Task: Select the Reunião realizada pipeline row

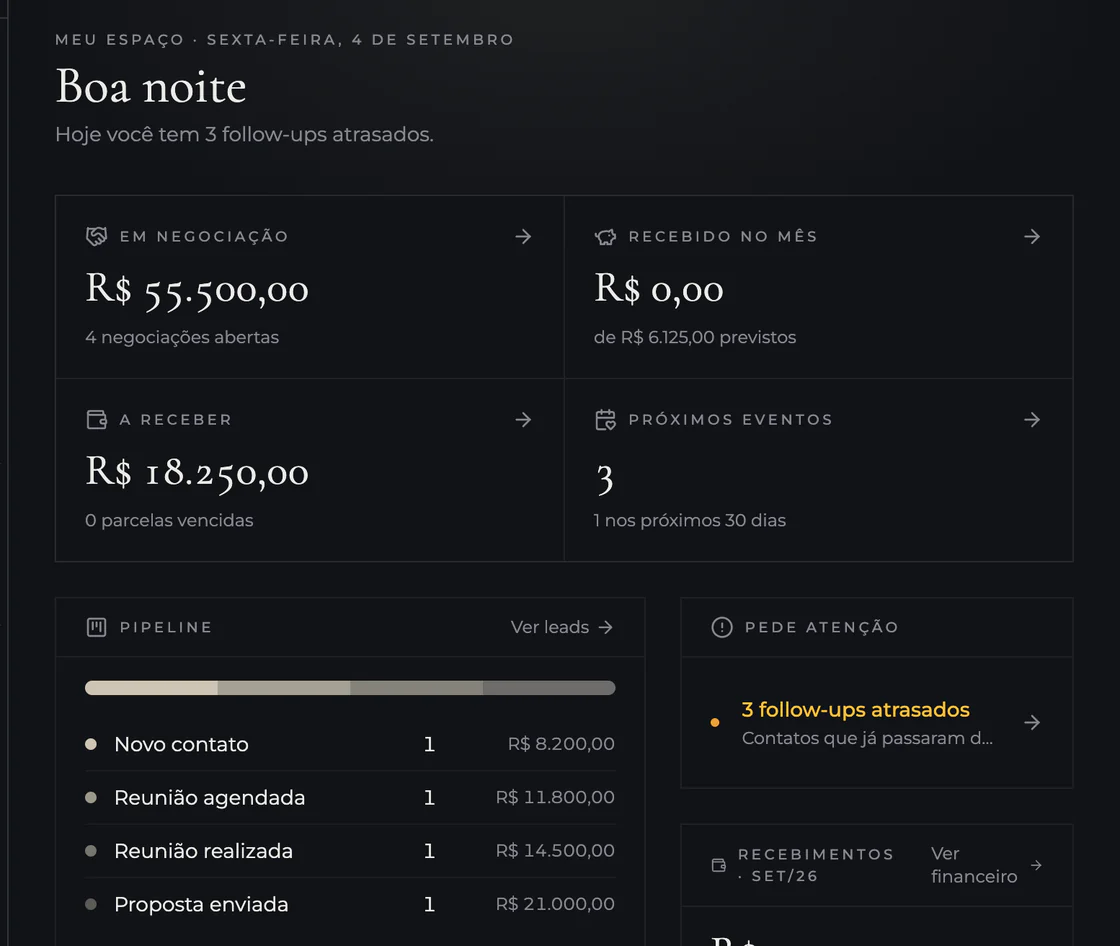Action: 350,851
